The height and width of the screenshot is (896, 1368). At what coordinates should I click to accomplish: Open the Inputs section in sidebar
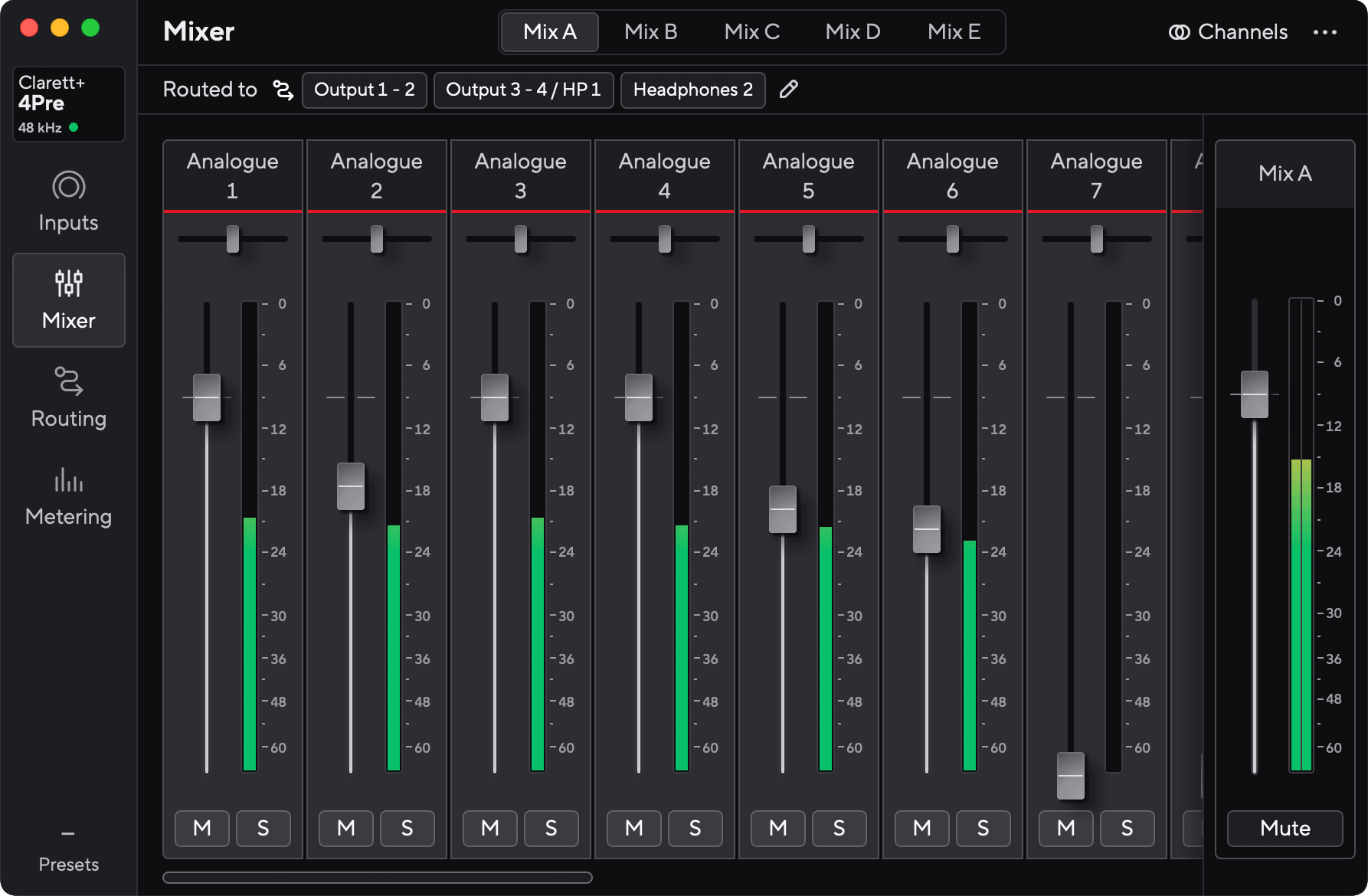click(68, 202)
